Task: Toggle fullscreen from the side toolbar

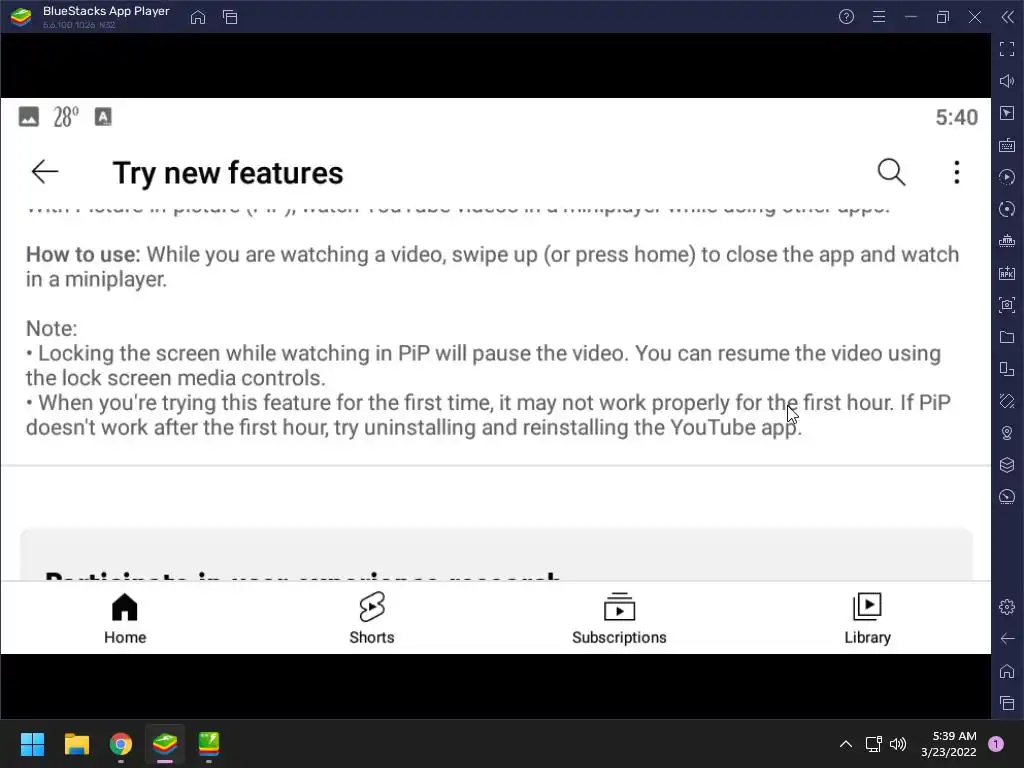Action: click(x=1007, y=49)
